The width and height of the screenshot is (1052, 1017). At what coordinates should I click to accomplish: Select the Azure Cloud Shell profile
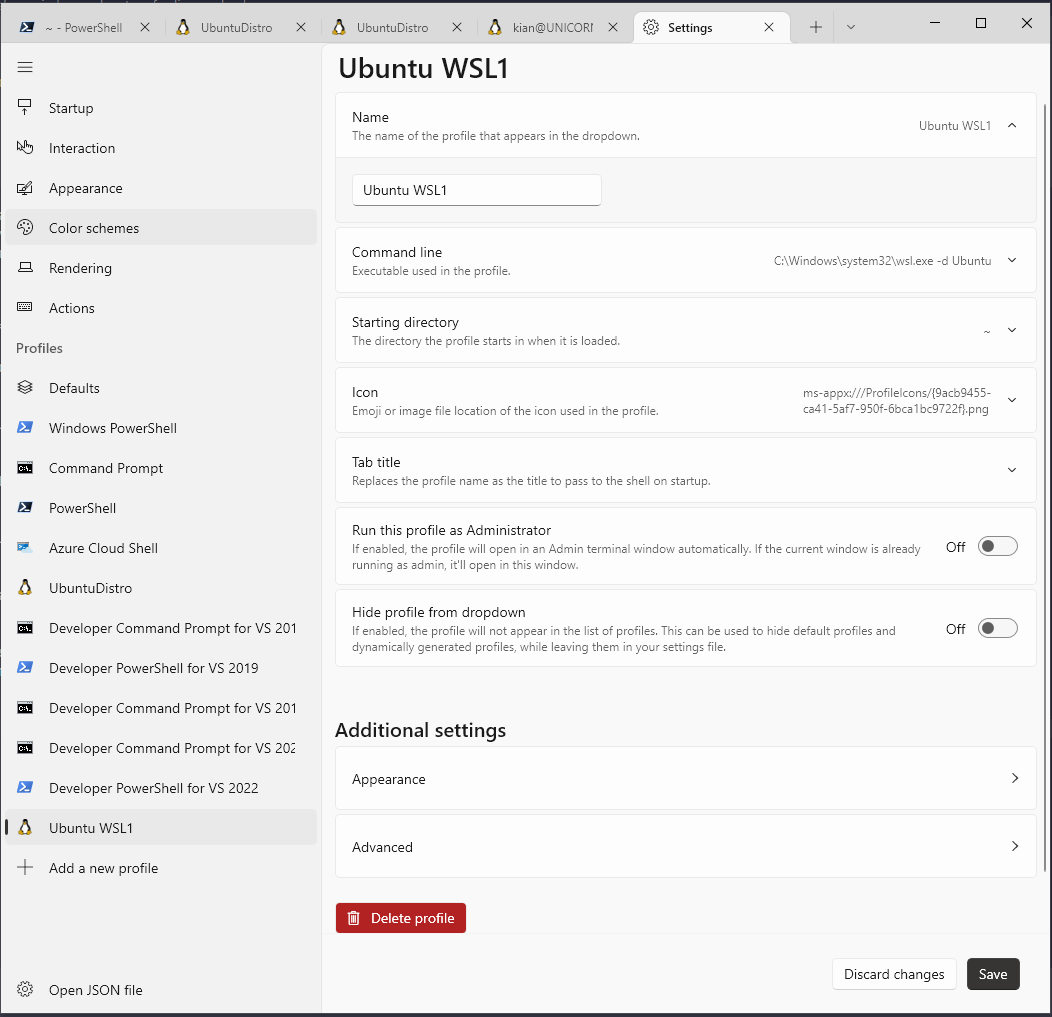click(x=103, y=548)
